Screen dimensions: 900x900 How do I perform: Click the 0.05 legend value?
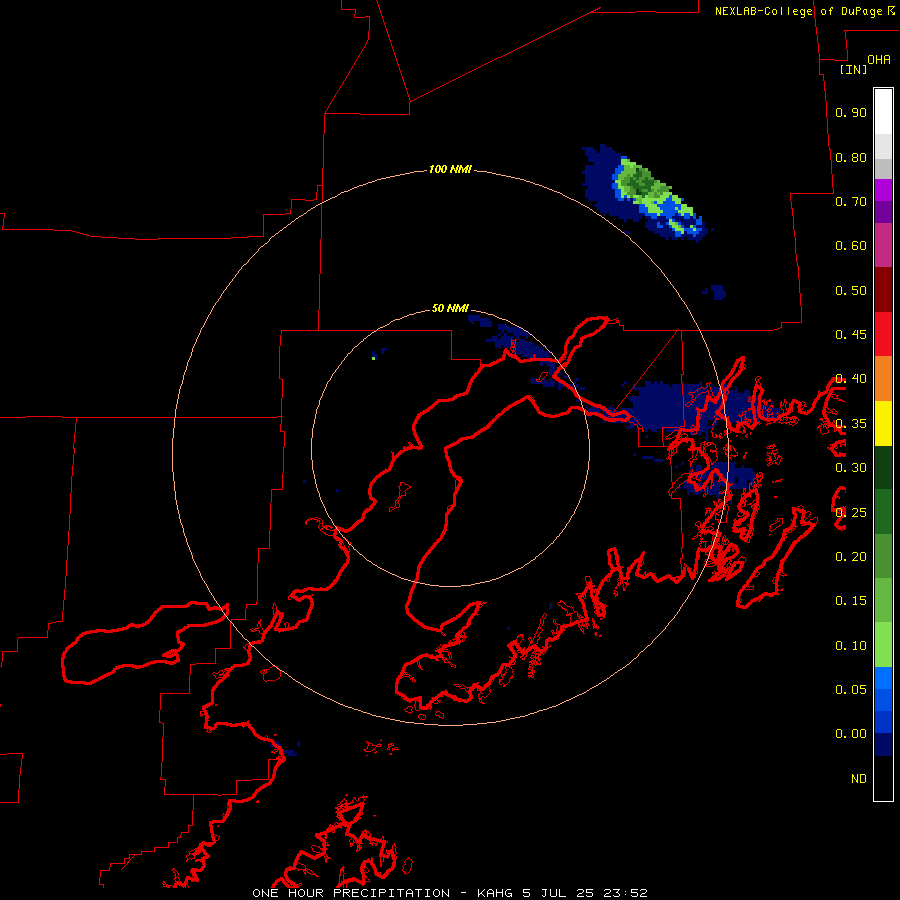(851, 689)
